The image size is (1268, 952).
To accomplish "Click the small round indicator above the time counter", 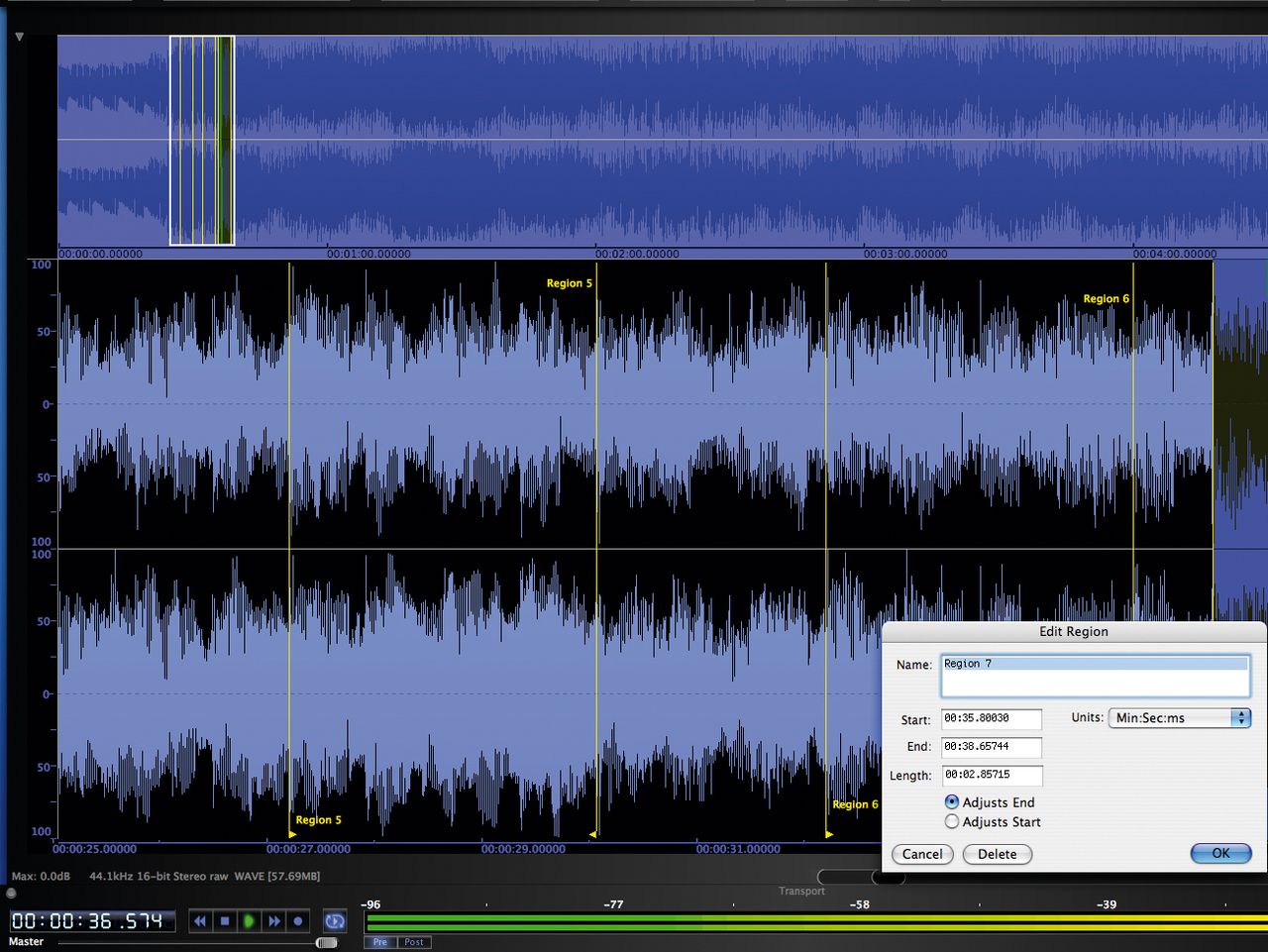I will click(x=11, y=893).
